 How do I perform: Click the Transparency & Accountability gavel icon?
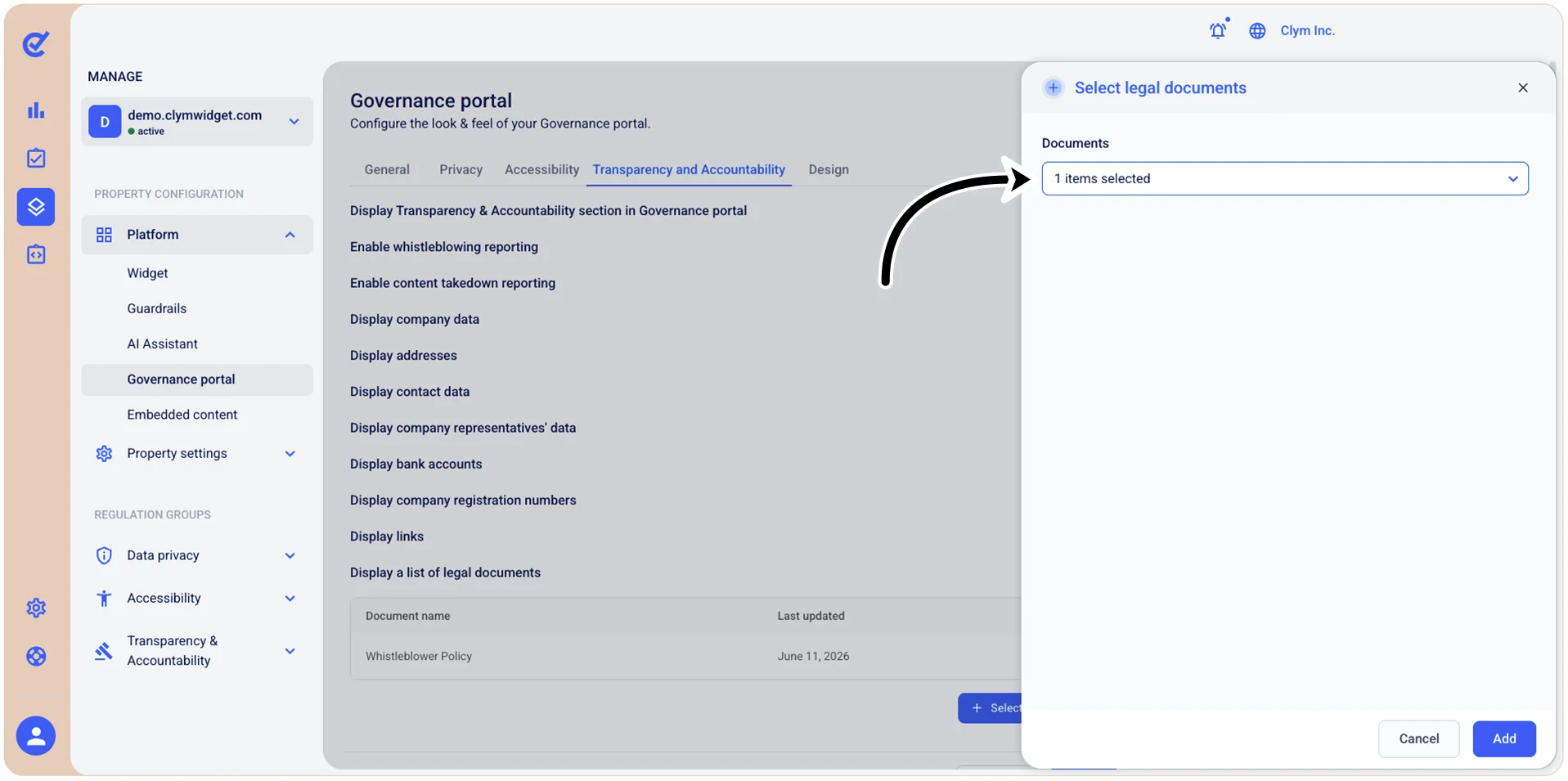tap(104, 651)
